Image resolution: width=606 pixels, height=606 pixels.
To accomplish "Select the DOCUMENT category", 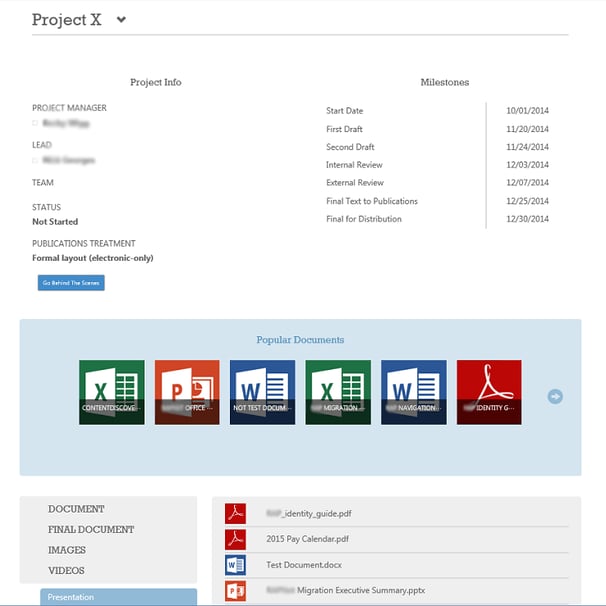I will [x=76, y=509].
